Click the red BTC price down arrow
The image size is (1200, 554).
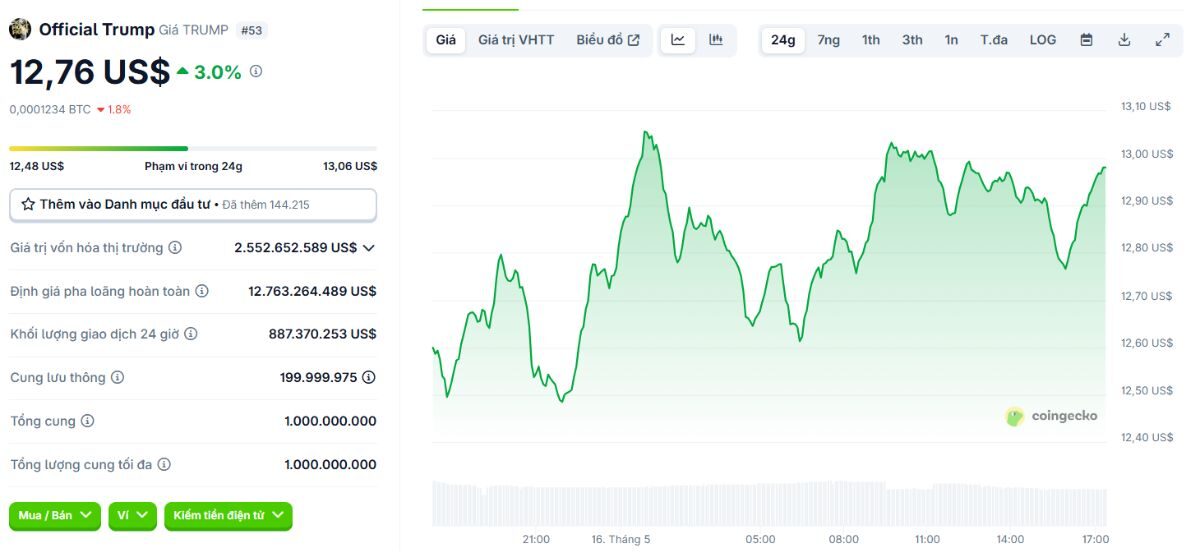[x=101, y=110]
